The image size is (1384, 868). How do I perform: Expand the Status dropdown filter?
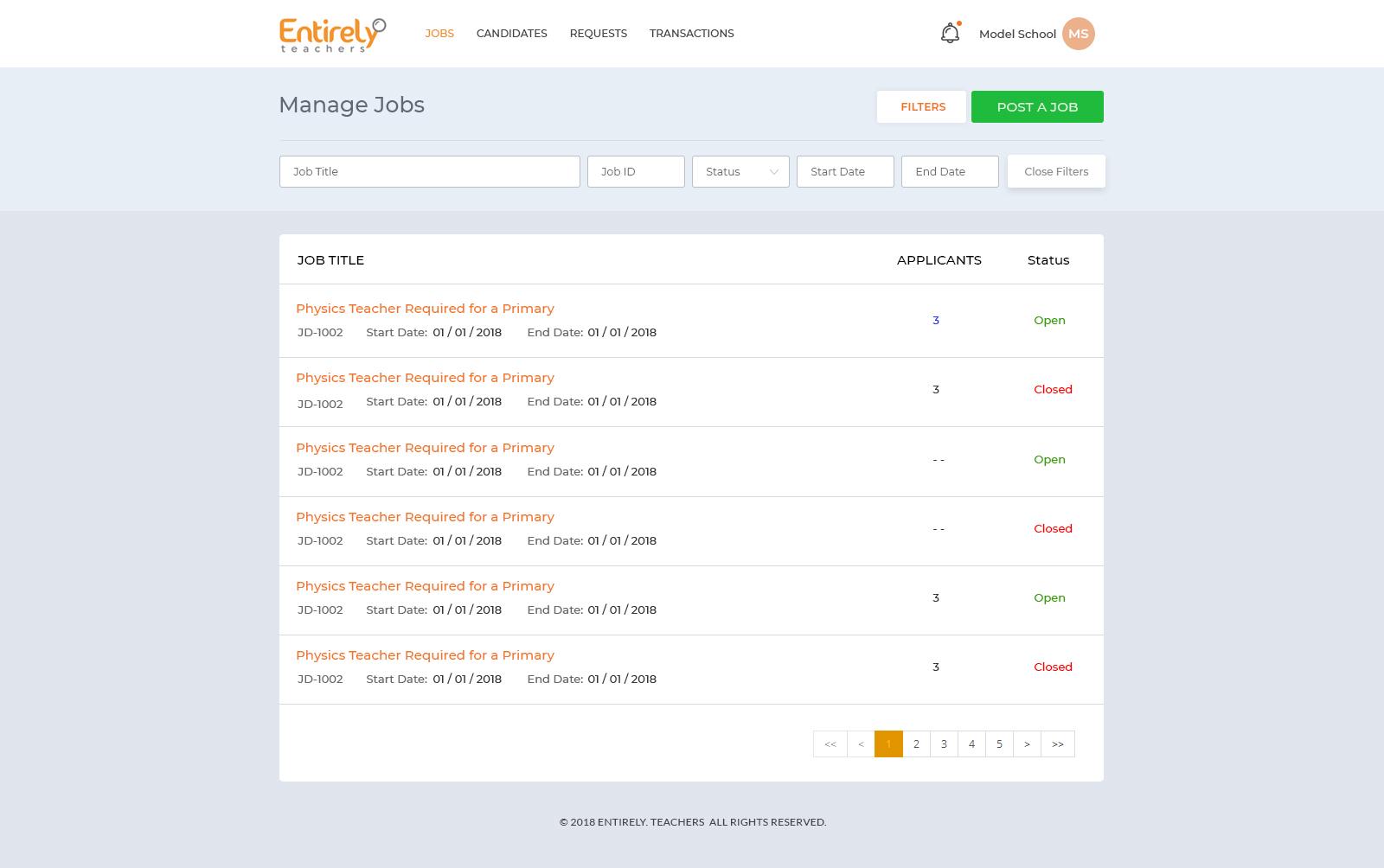pyautogui.click(x=740, y=171)
